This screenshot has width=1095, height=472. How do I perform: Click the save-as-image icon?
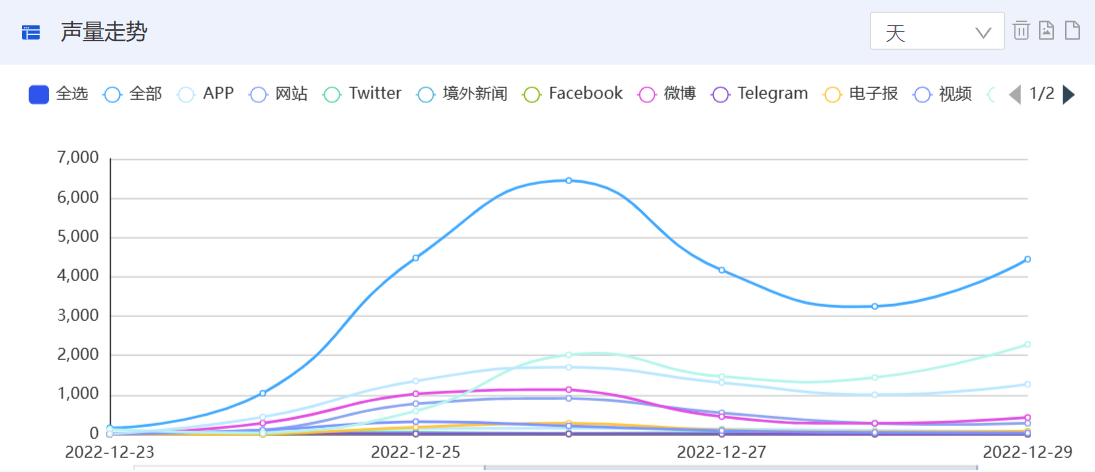coord(1046,31)
